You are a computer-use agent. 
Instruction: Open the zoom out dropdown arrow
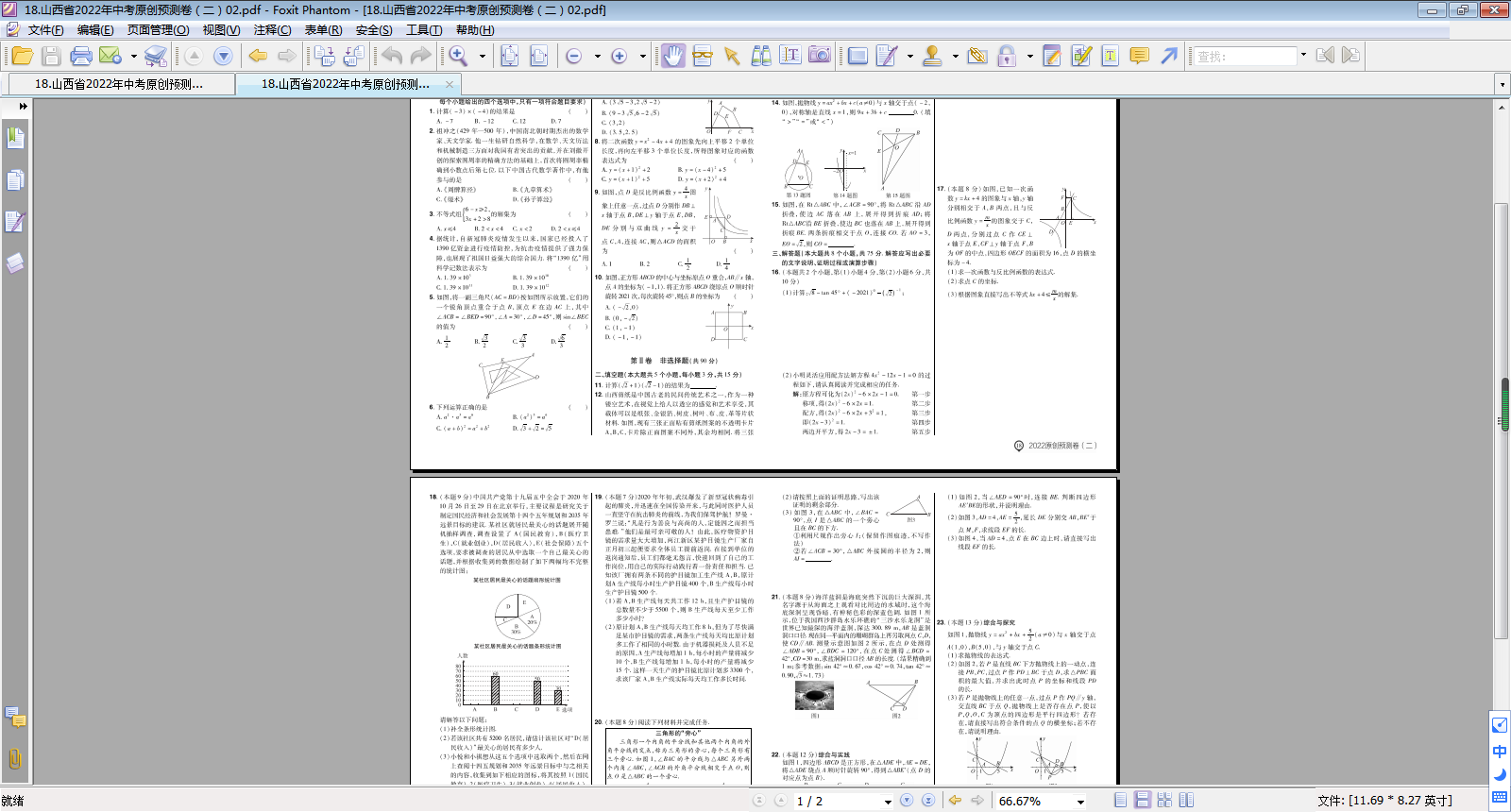597,57
